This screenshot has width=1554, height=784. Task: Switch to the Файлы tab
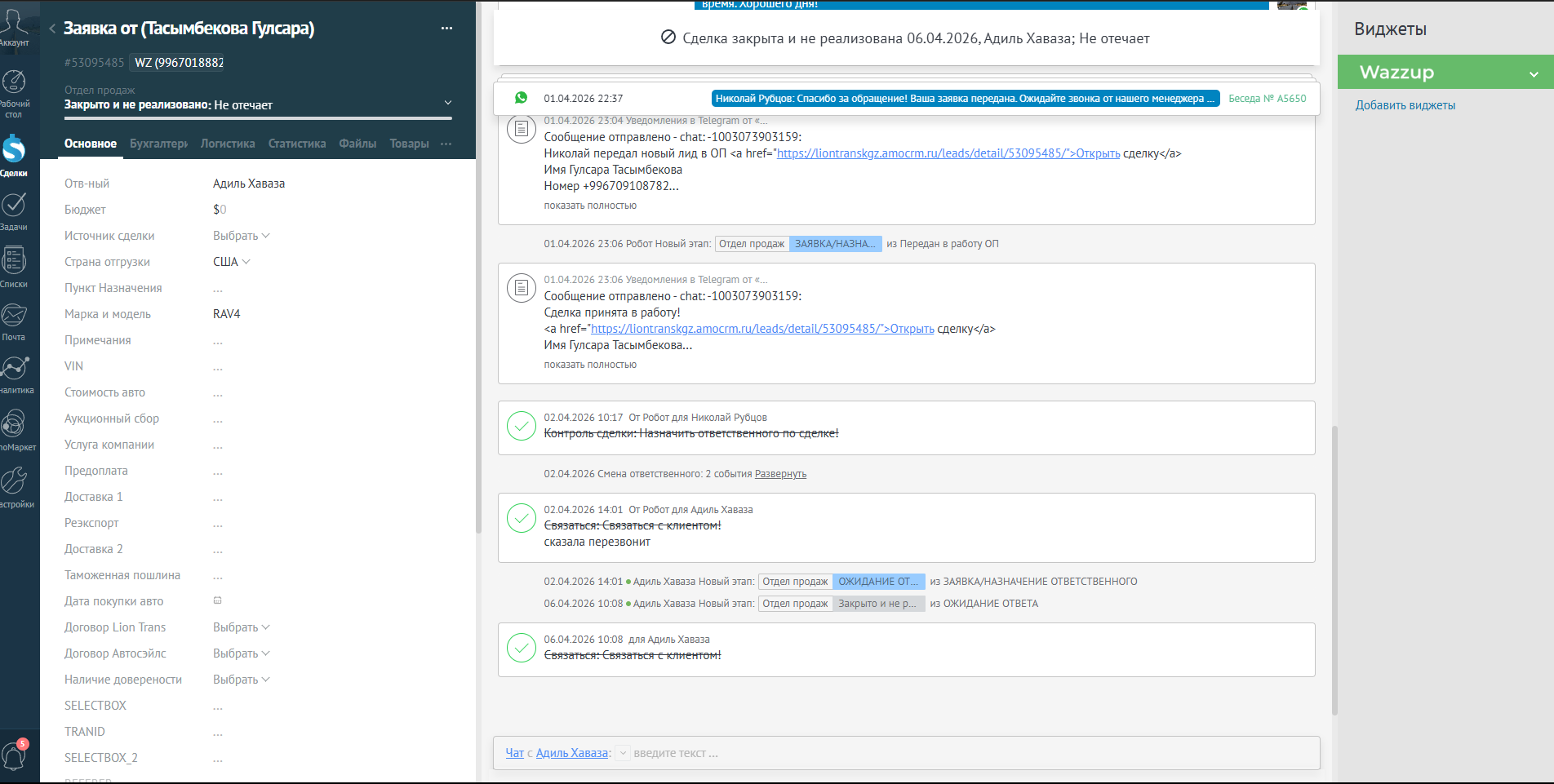point(357,144)
